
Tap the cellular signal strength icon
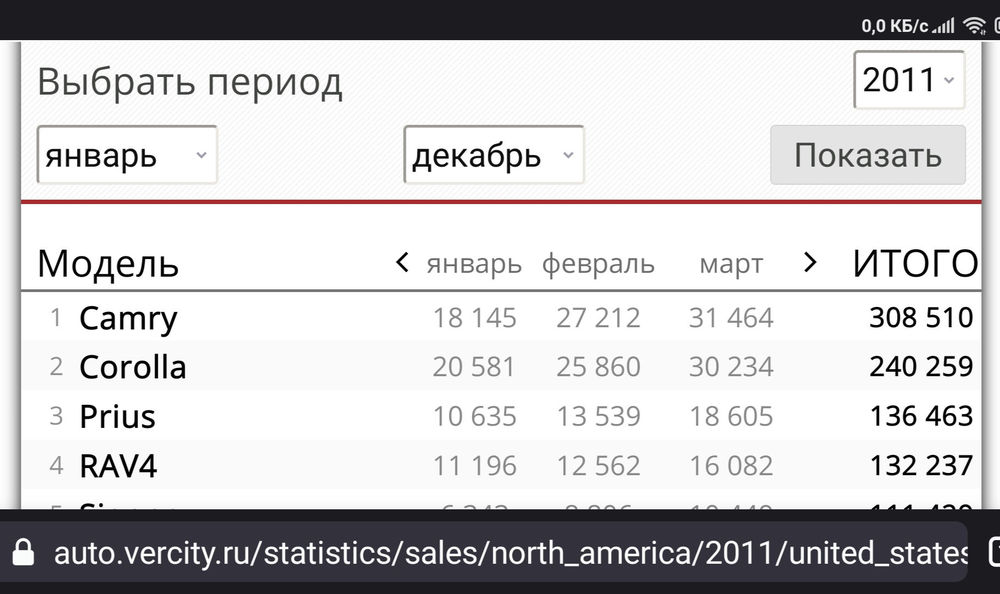(x=945, y=26)
